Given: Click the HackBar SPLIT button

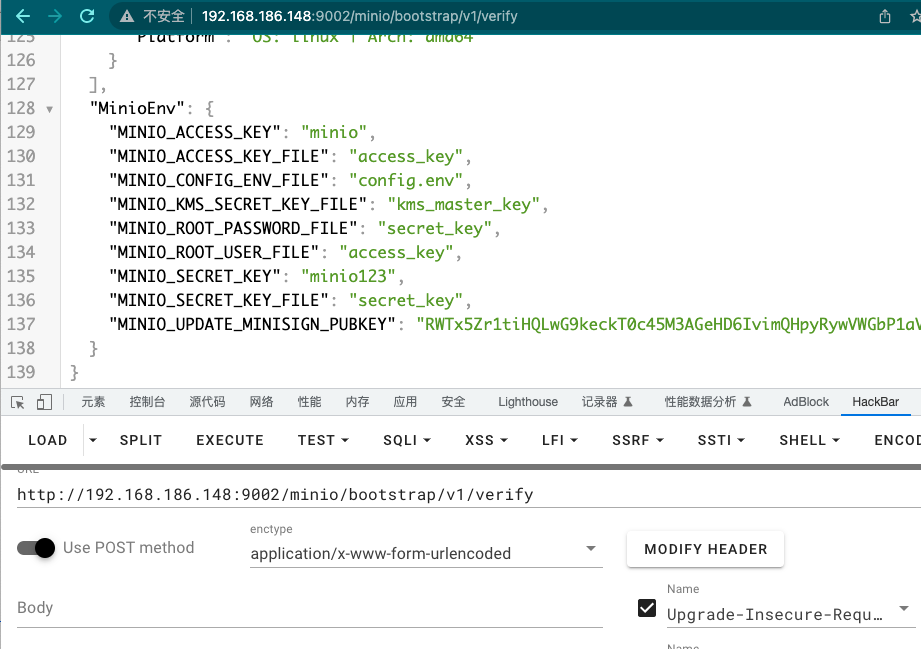Looking at the screenshot, I should [x=141, y=440].
